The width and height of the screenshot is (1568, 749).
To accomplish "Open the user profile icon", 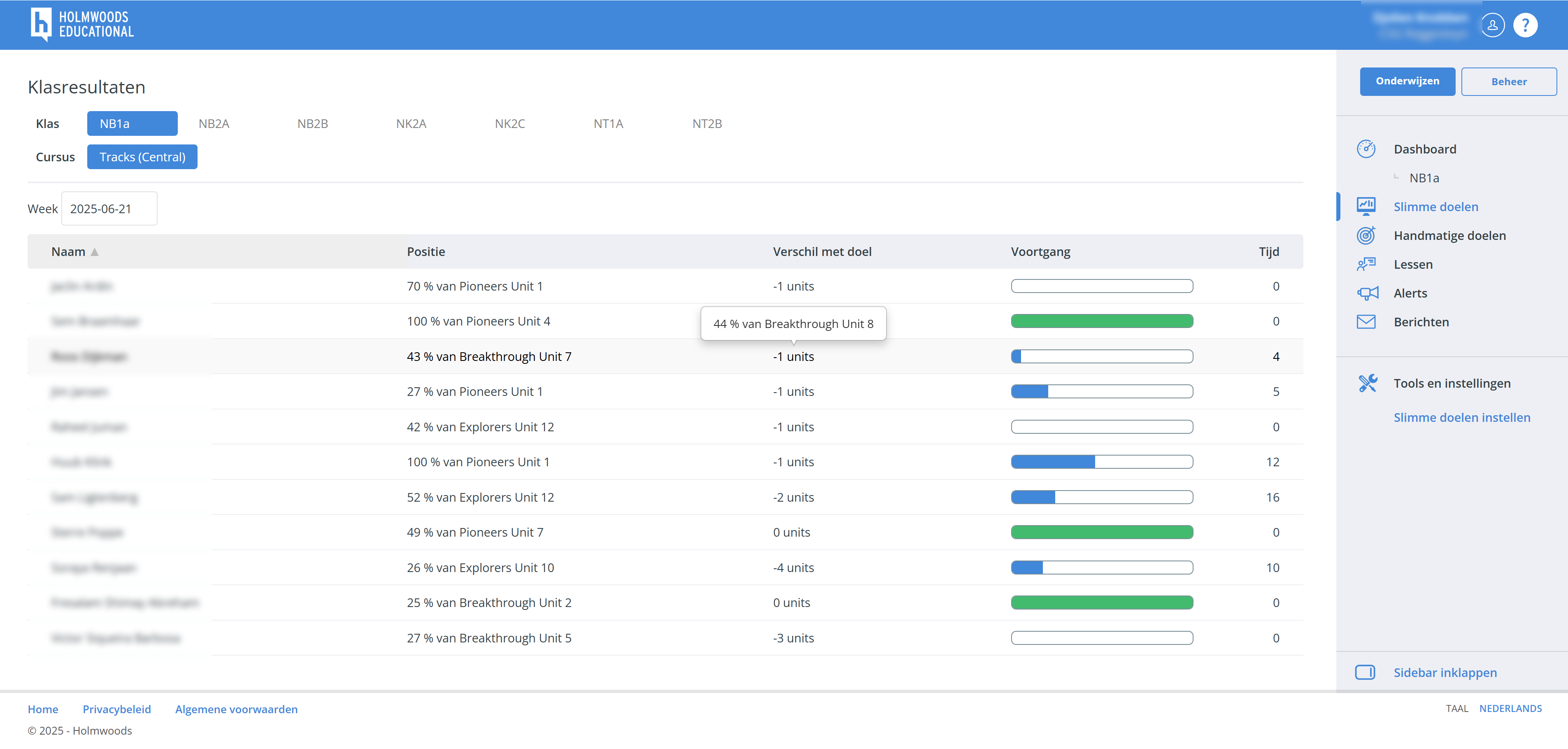I will [1493, 25].
